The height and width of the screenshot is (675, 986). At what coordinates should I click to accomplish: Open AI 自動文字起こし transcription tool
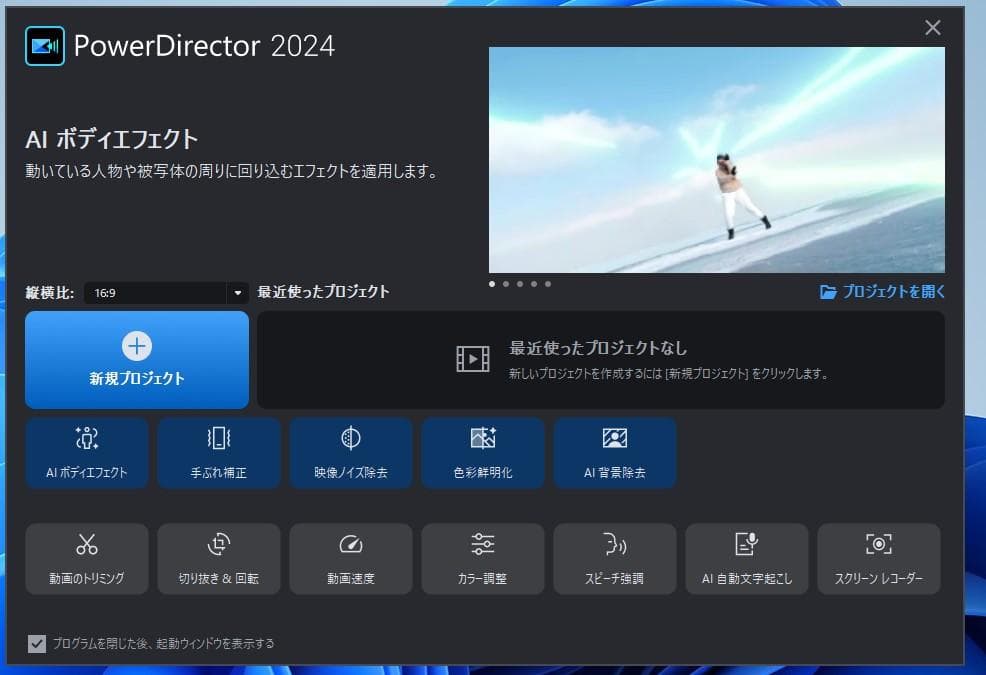747,558
